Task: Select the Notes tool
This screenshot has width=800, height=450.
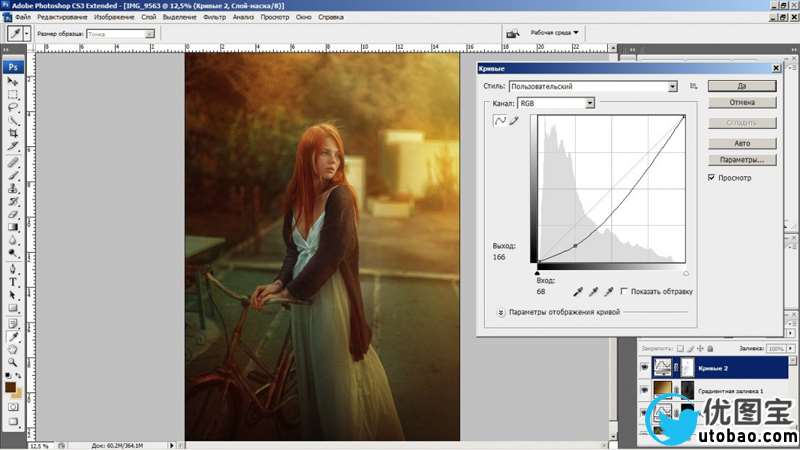Action: click(x=13, y=323)
